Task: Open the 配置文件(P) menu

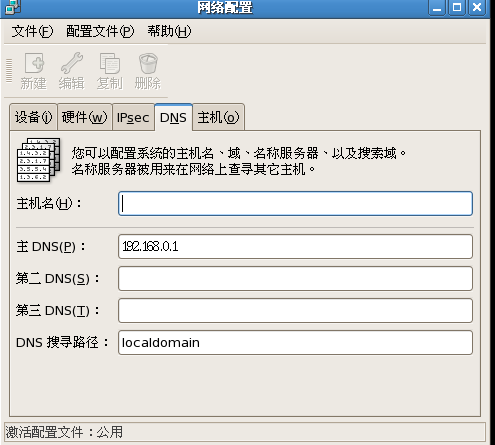Action: [x=100, y=31]
